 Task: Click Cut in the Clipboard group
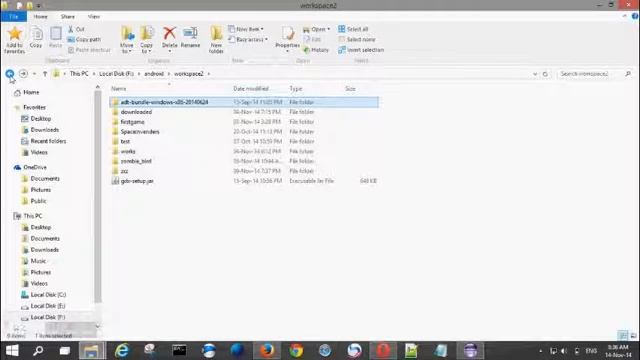76,29
